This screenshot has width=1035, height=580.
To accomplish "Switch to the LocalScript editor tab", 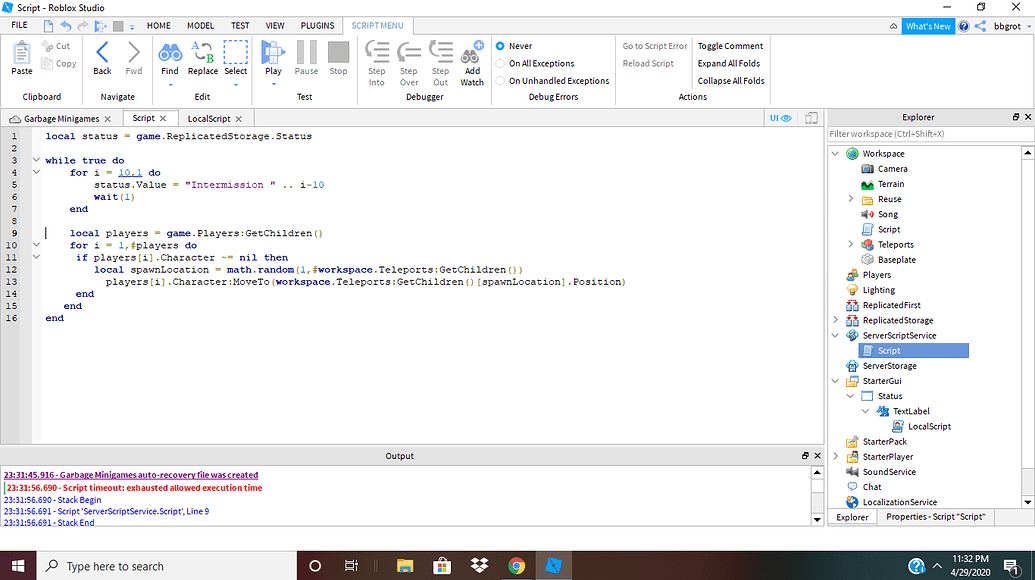I will [x=208, y=118].
